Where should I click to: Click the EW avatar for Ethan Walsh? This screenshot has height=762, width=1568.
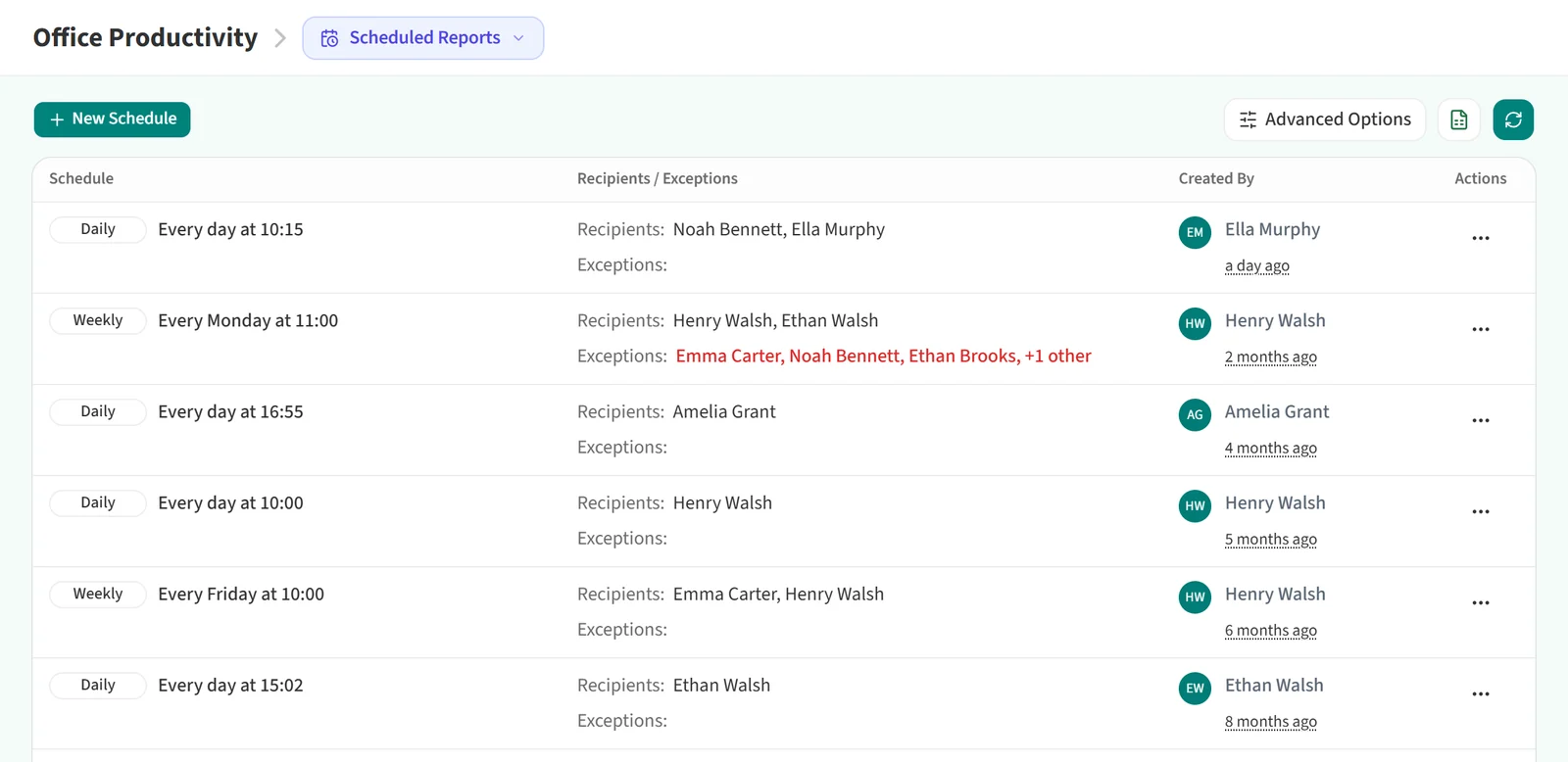tap(1195, 688)
